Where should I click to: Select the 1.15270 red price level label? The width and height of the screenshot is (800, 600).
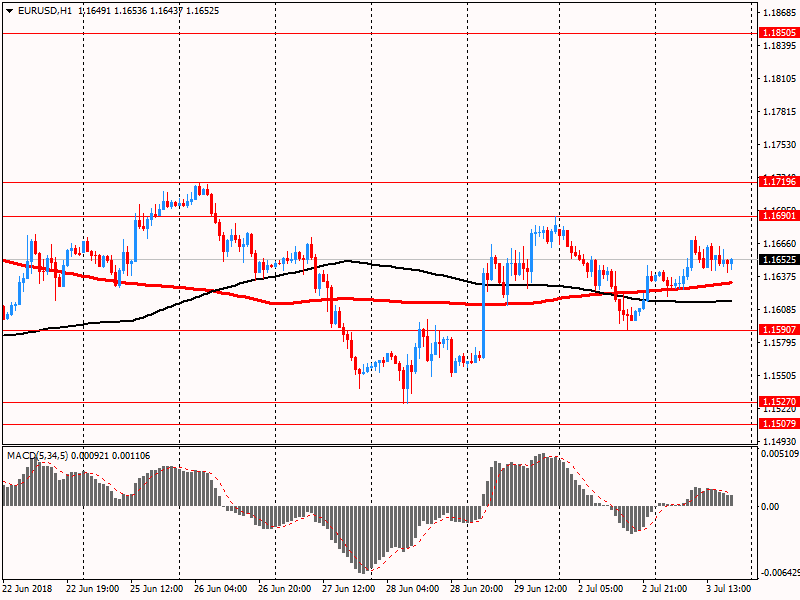pyautogui.click(x=779, y=402)
